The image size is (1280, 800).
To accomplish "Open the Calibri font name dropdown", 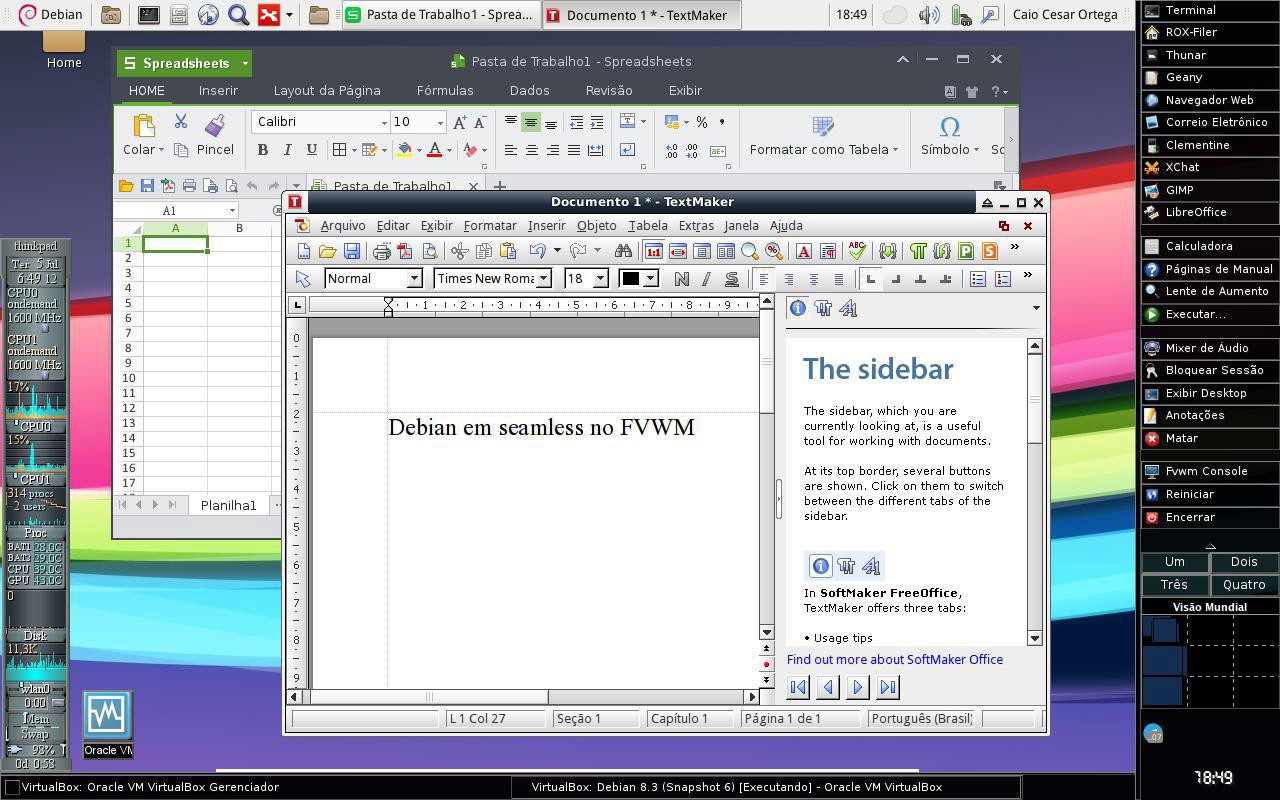I will pos(384,122).
